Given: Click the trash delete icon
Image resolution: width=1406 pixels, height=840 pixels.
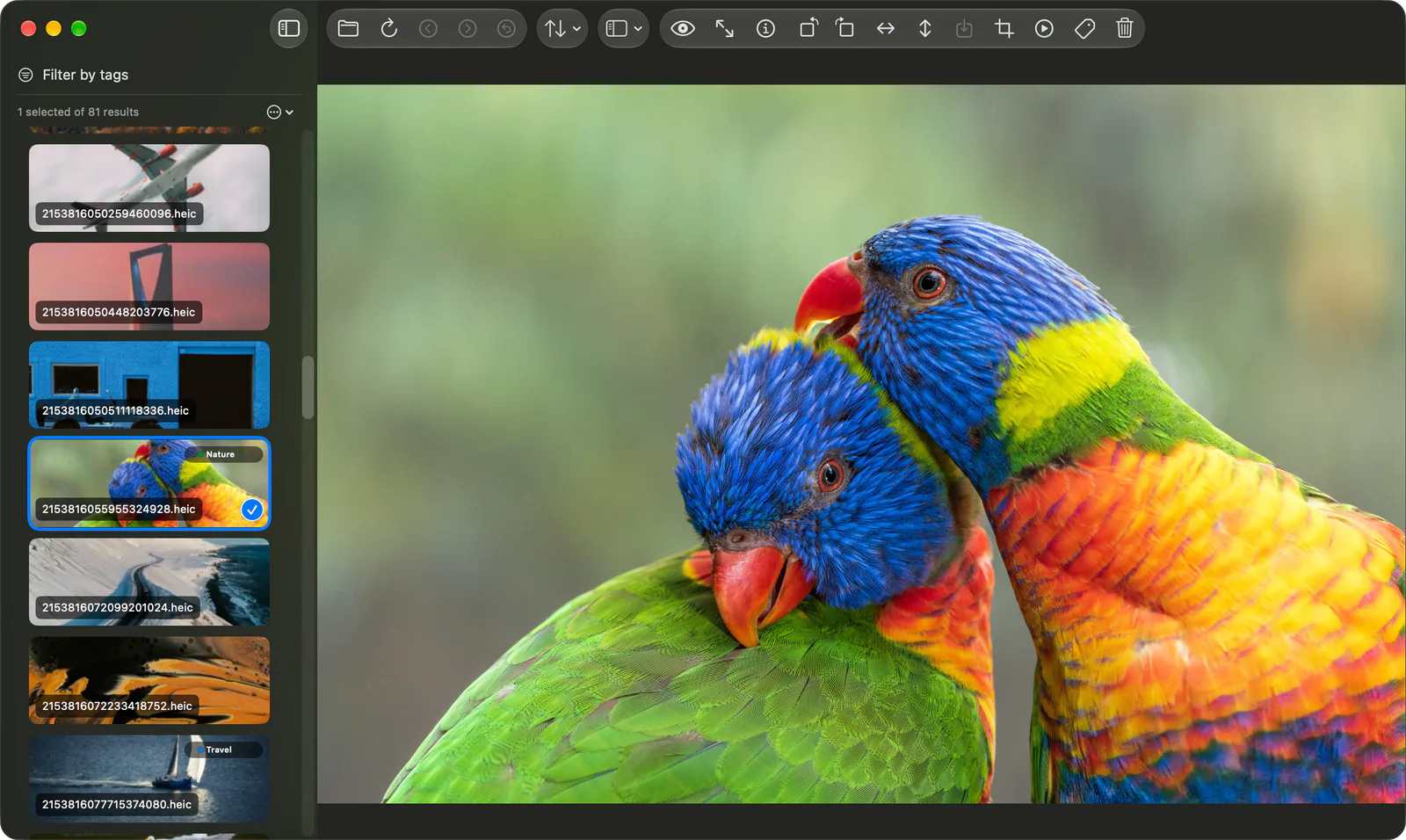Looking at the screenshot, I should 1124,29.
